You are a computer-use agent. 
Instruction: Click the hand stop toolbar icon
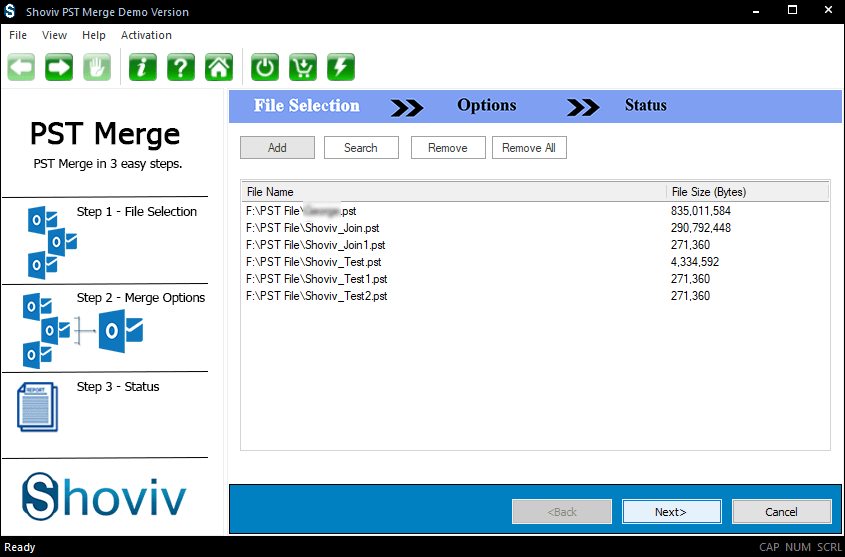(97, 67)
